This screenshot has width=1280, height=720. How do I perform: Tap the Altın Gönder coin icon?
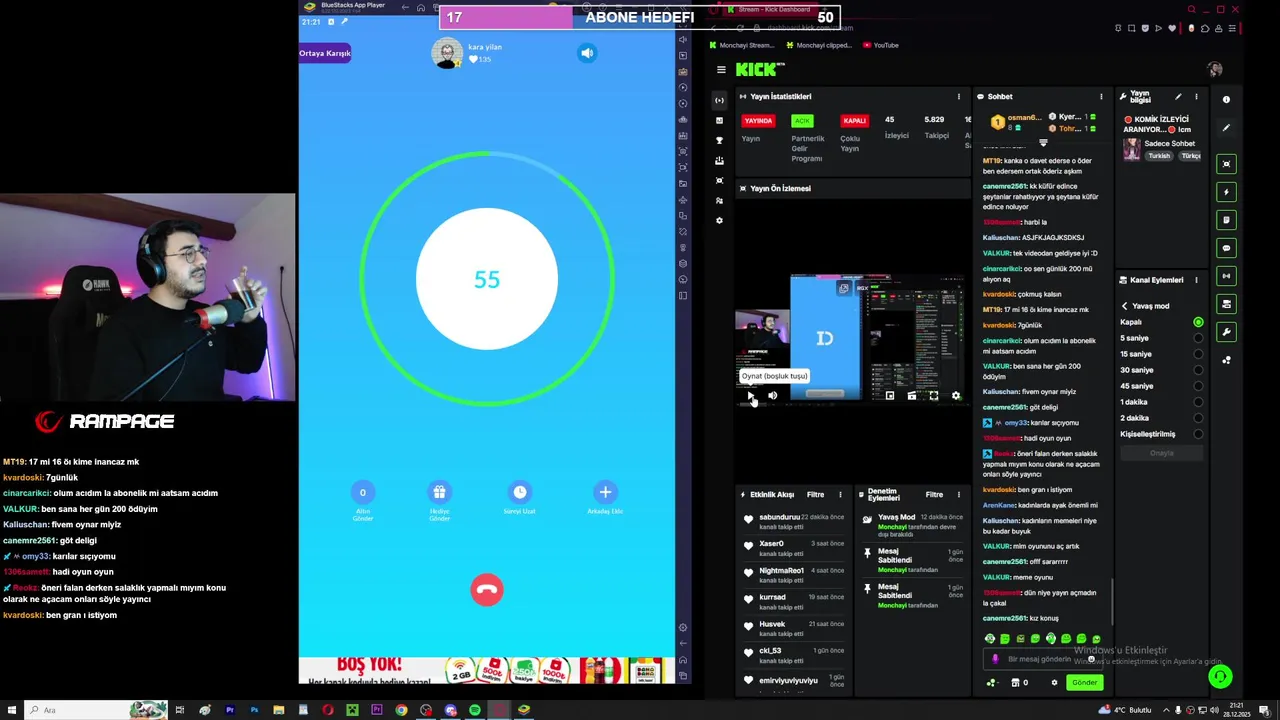tap(363, 492)
